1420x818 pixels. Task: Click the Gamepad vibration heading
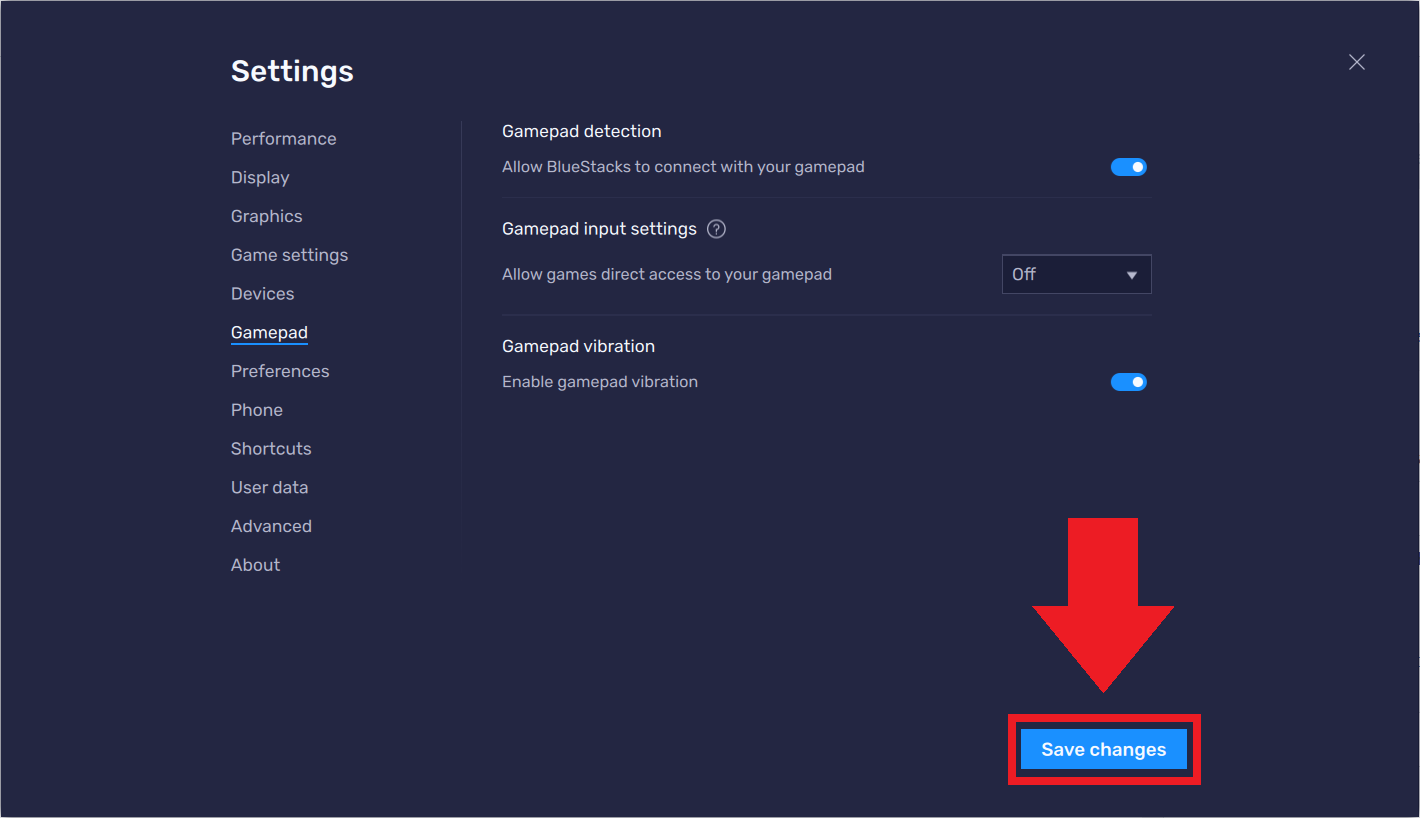[578, 346]
